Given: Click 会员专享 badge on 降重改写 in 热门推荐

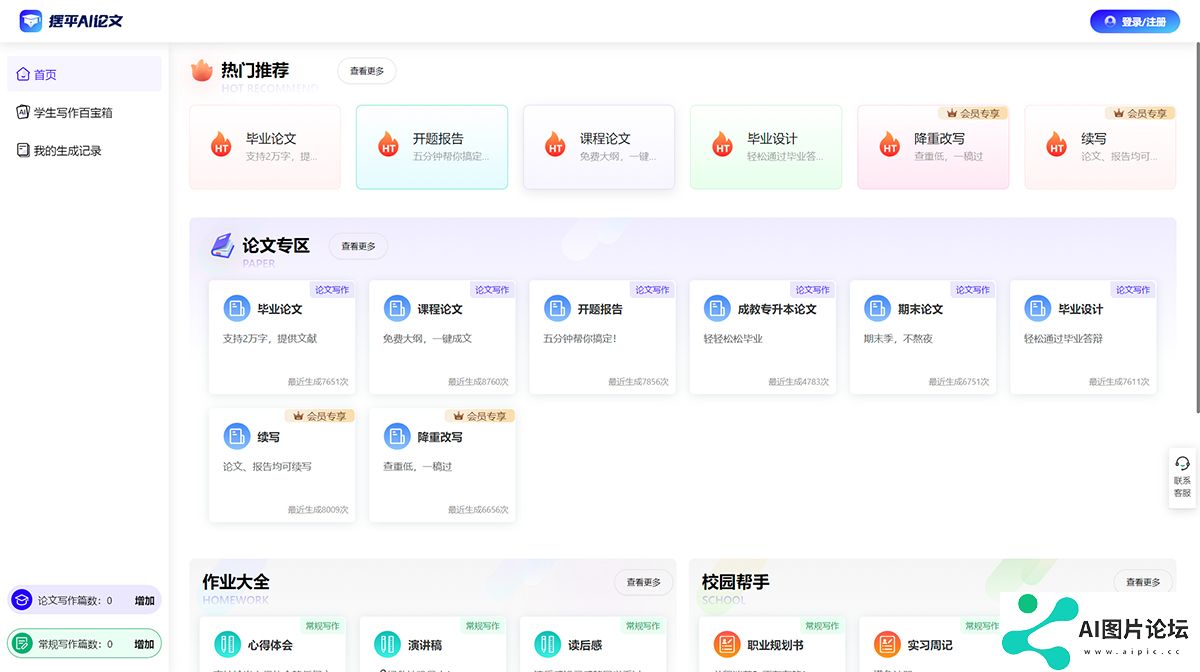Looking at the screenshot, I should (972, 113).
